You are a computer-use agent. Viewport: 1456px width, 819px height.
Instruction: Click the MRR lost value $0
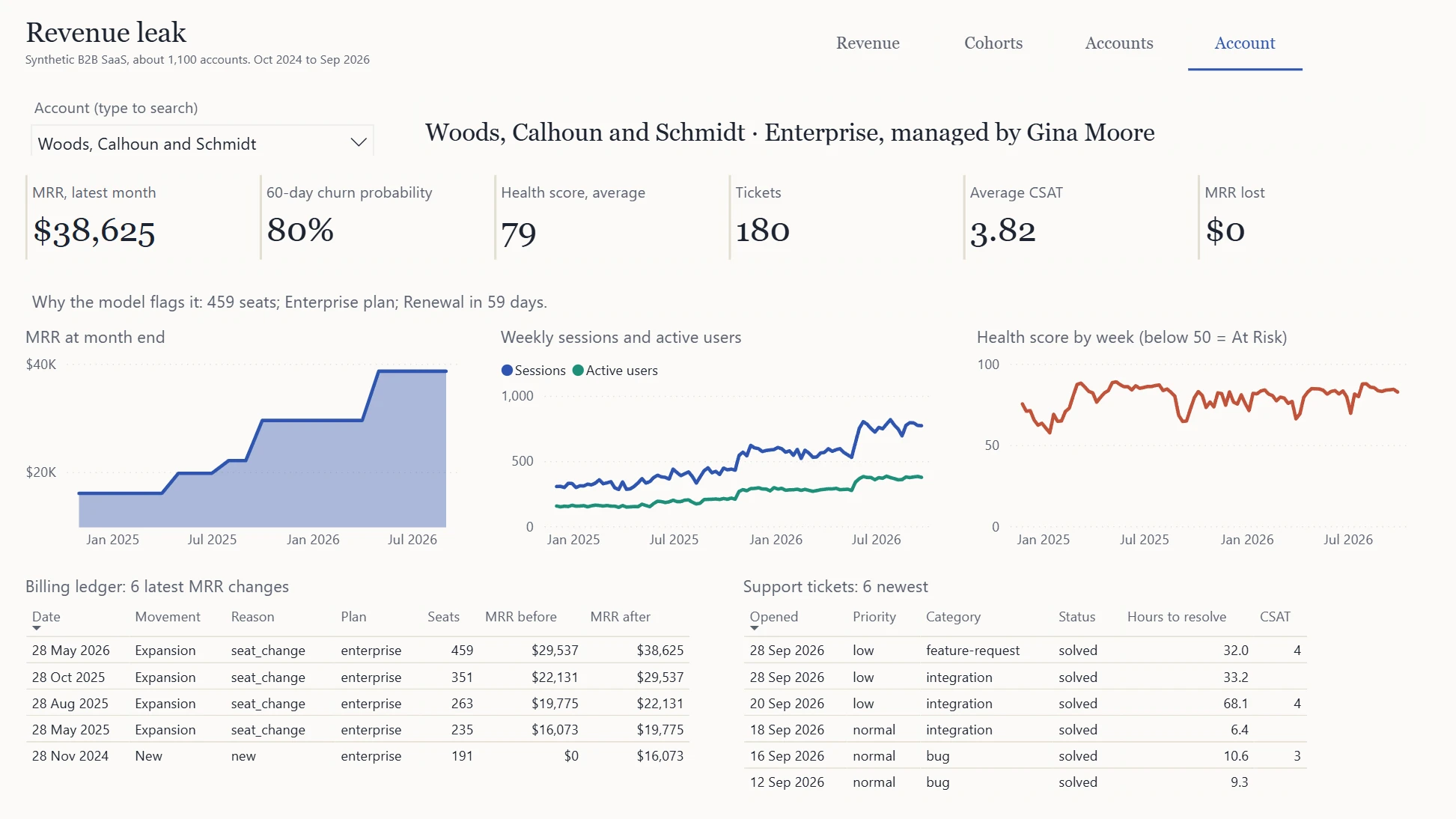[1225, 231]
